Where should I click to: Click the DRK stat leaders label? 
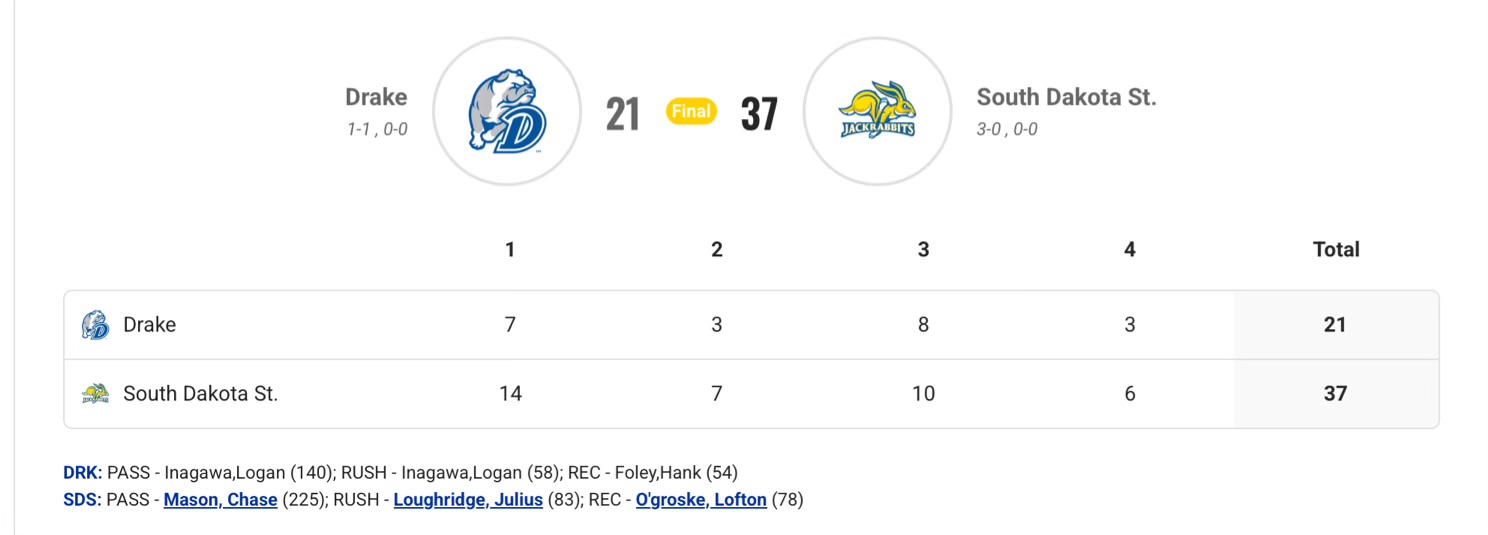(x=83, y=473)
